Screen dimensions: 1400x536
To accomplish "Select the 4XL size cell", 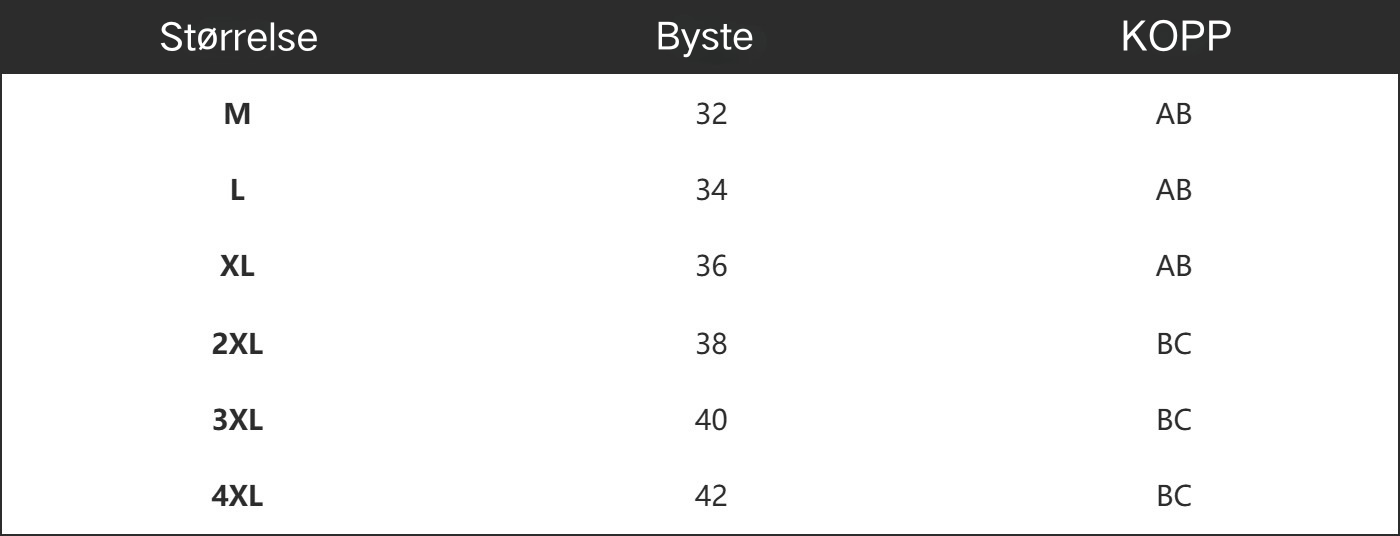I will click(x=237, y=496).
